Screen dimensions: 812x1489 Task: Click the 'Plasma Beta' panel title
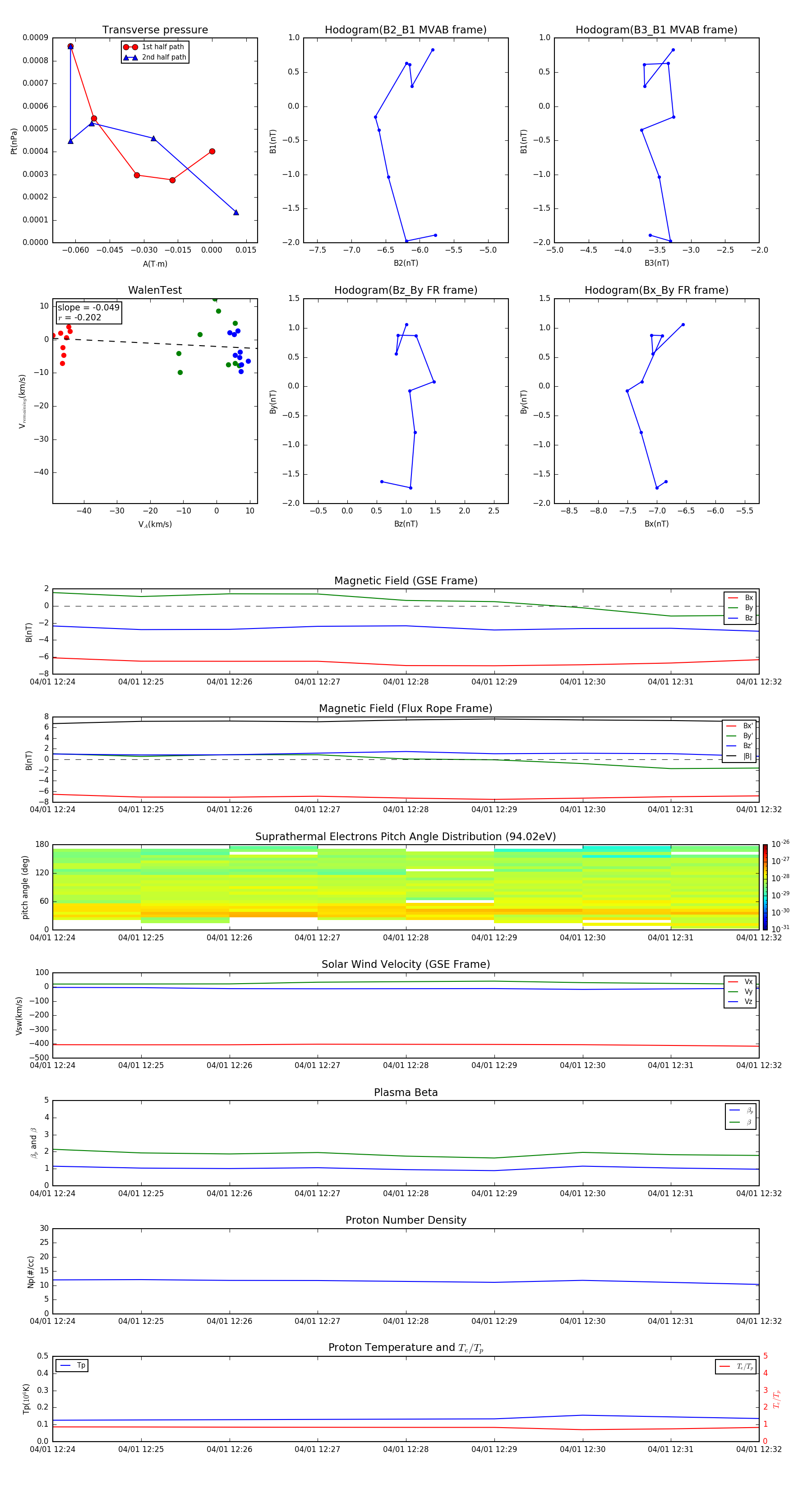406,1092
